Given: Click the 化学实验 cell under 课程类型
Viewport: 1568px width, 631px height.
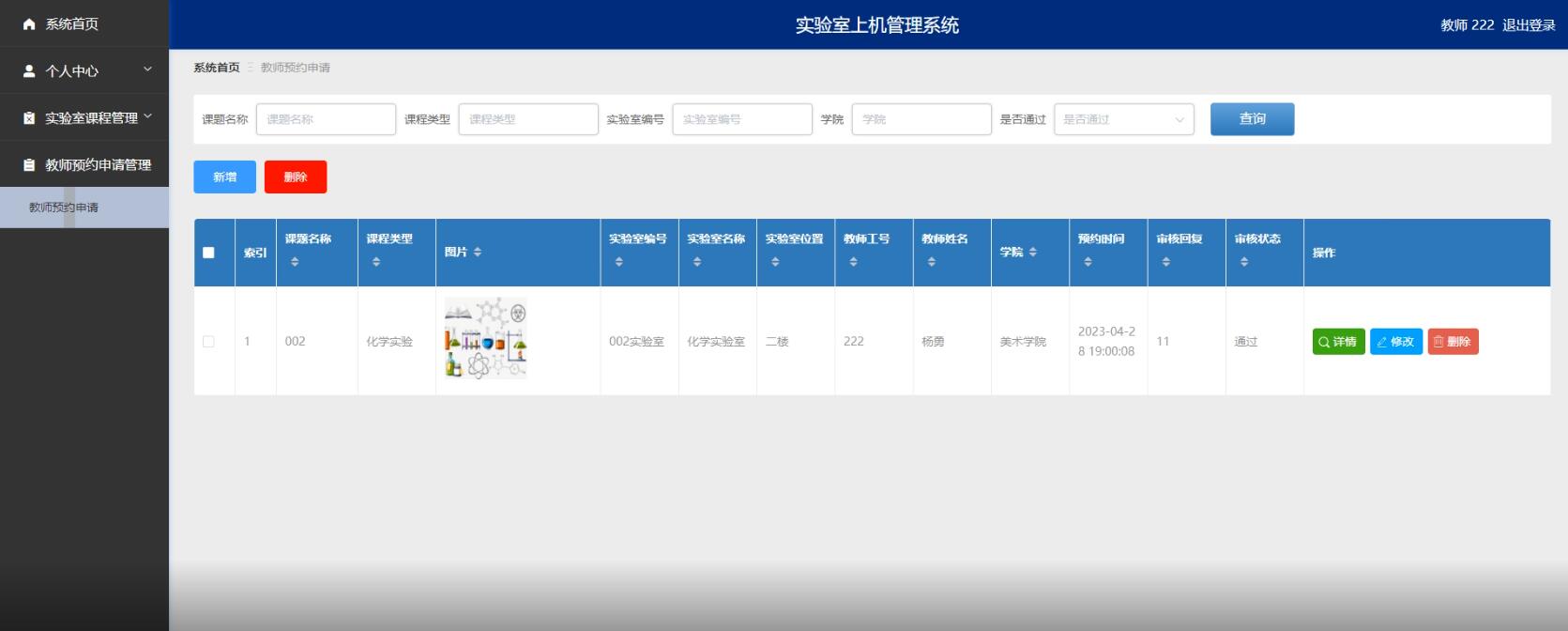Looking at the screenshot, I should click(x=389, y=342).
